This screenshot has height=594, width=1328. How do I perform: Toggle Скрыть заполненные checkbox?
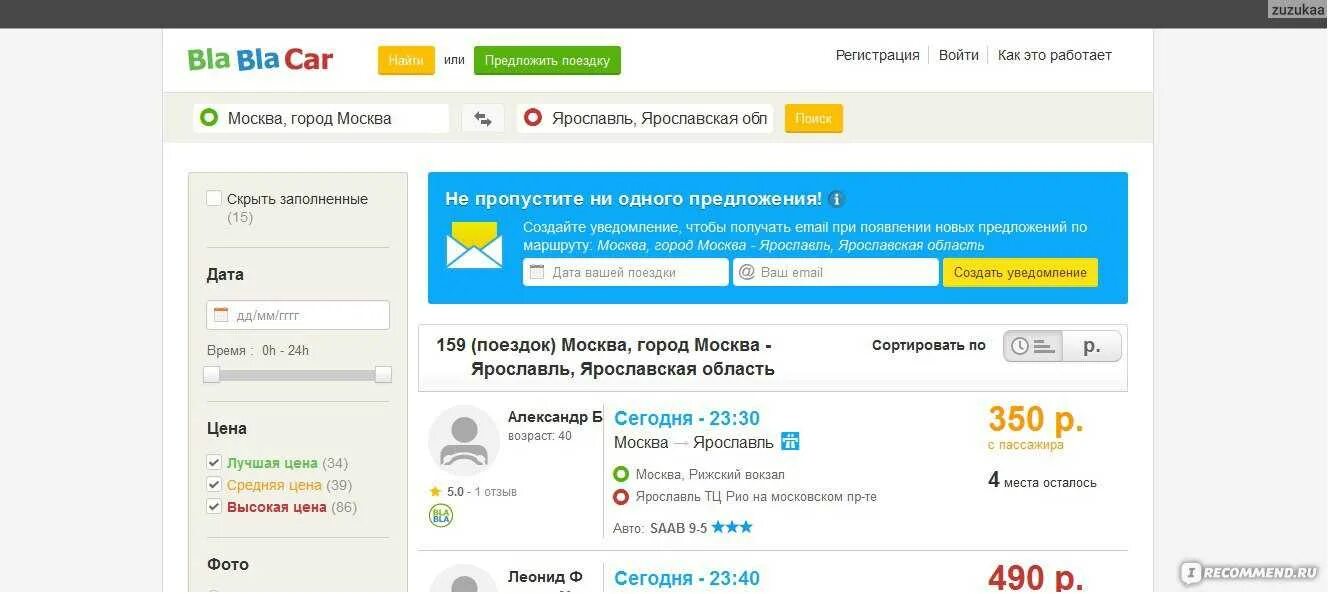[x=213, y=198]
